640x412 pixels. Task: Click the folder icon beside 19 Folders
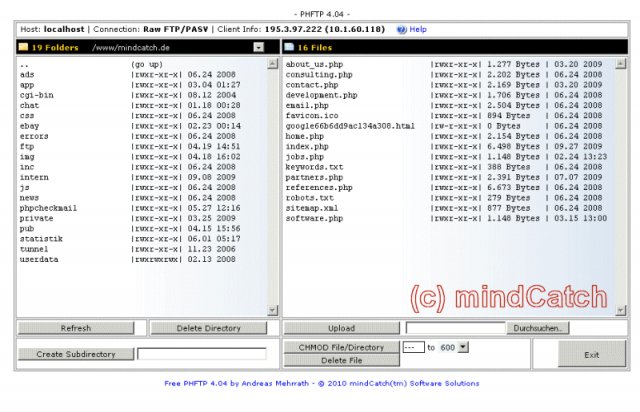(x=22, y=47)
